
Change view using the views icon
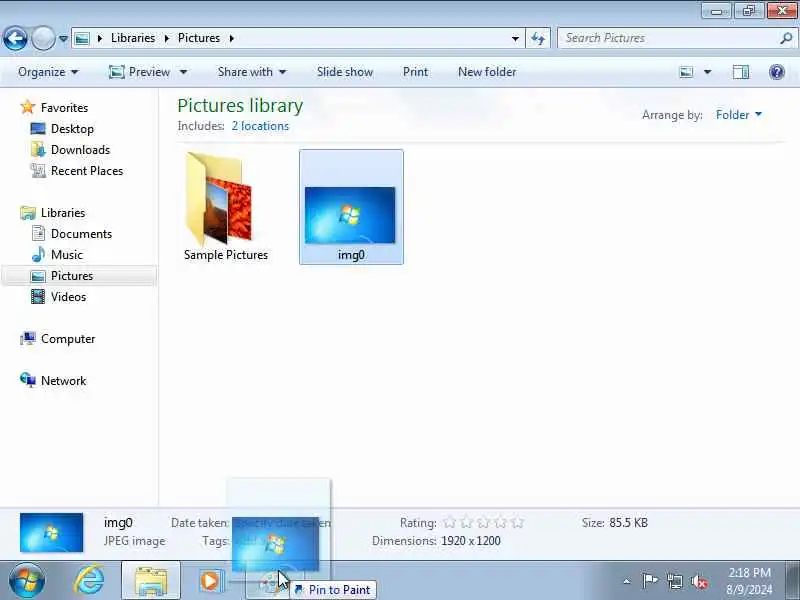point(687,72)
